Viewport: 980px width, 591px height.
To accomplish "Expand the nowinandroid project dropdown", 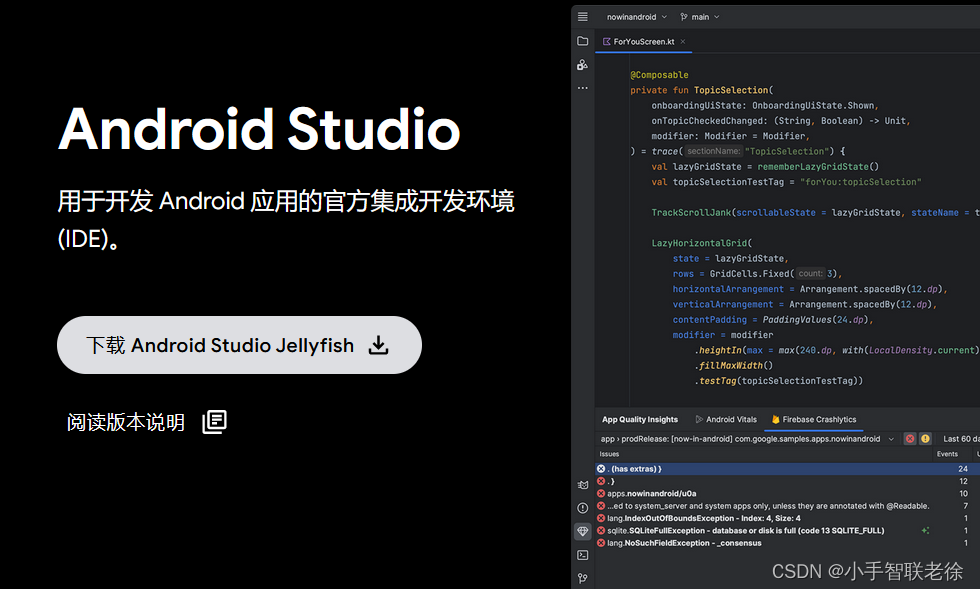I will pyautogui.click(x=636, y=17).
